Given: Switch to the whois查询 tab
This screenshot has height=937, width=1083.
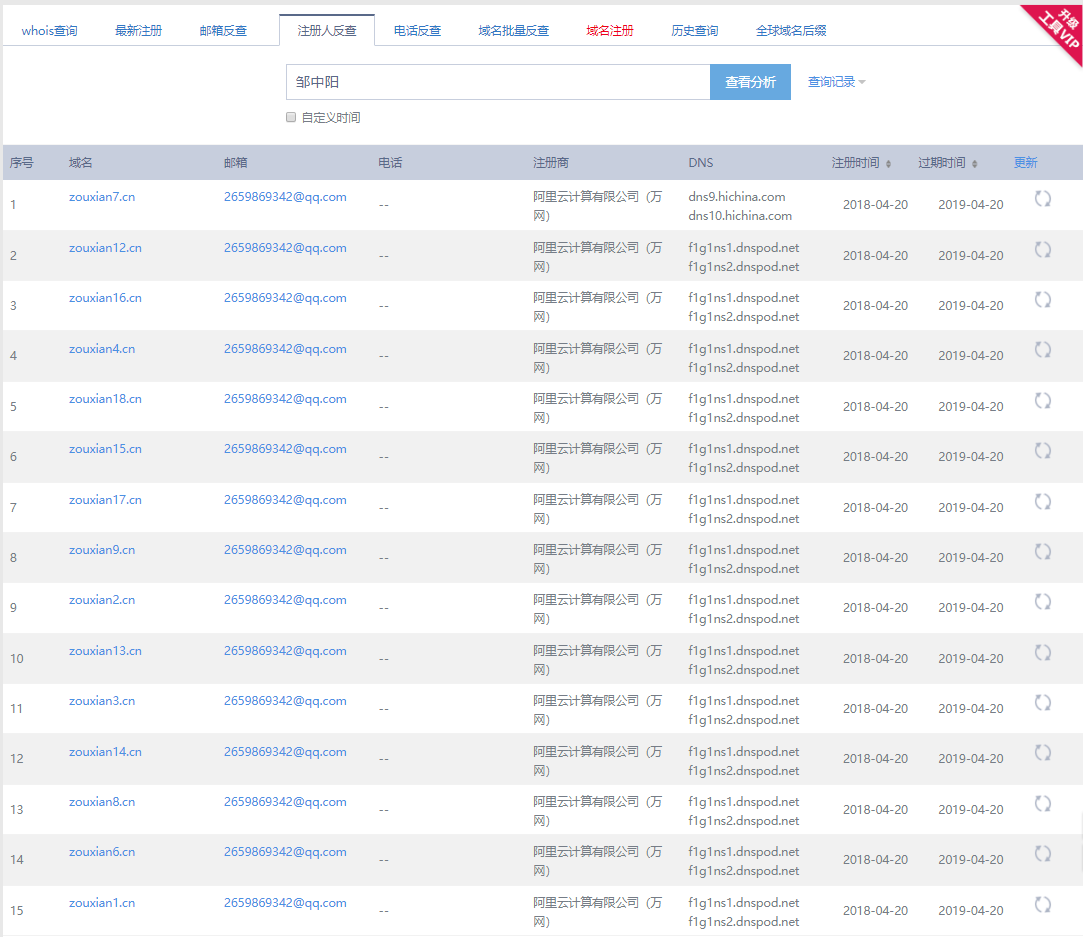Looking at the screenshot, I should [49, 31].
